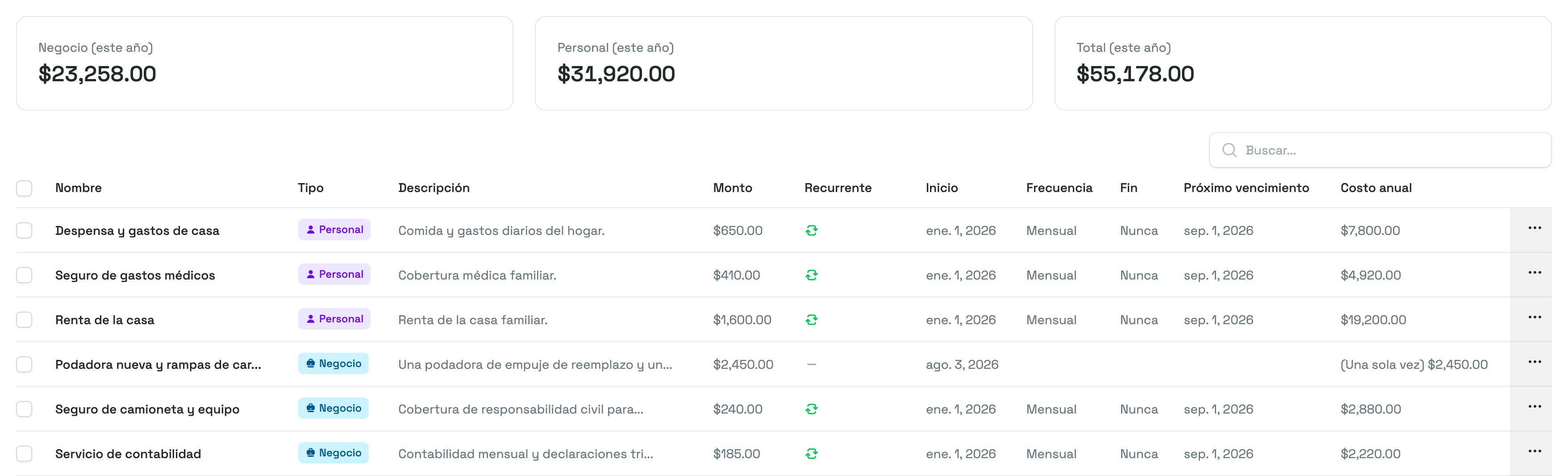Click the $7,800.00 annual cost cell
This screenshot has width=1568, height=476.
pyautogui.click(x=1370, y=231)
